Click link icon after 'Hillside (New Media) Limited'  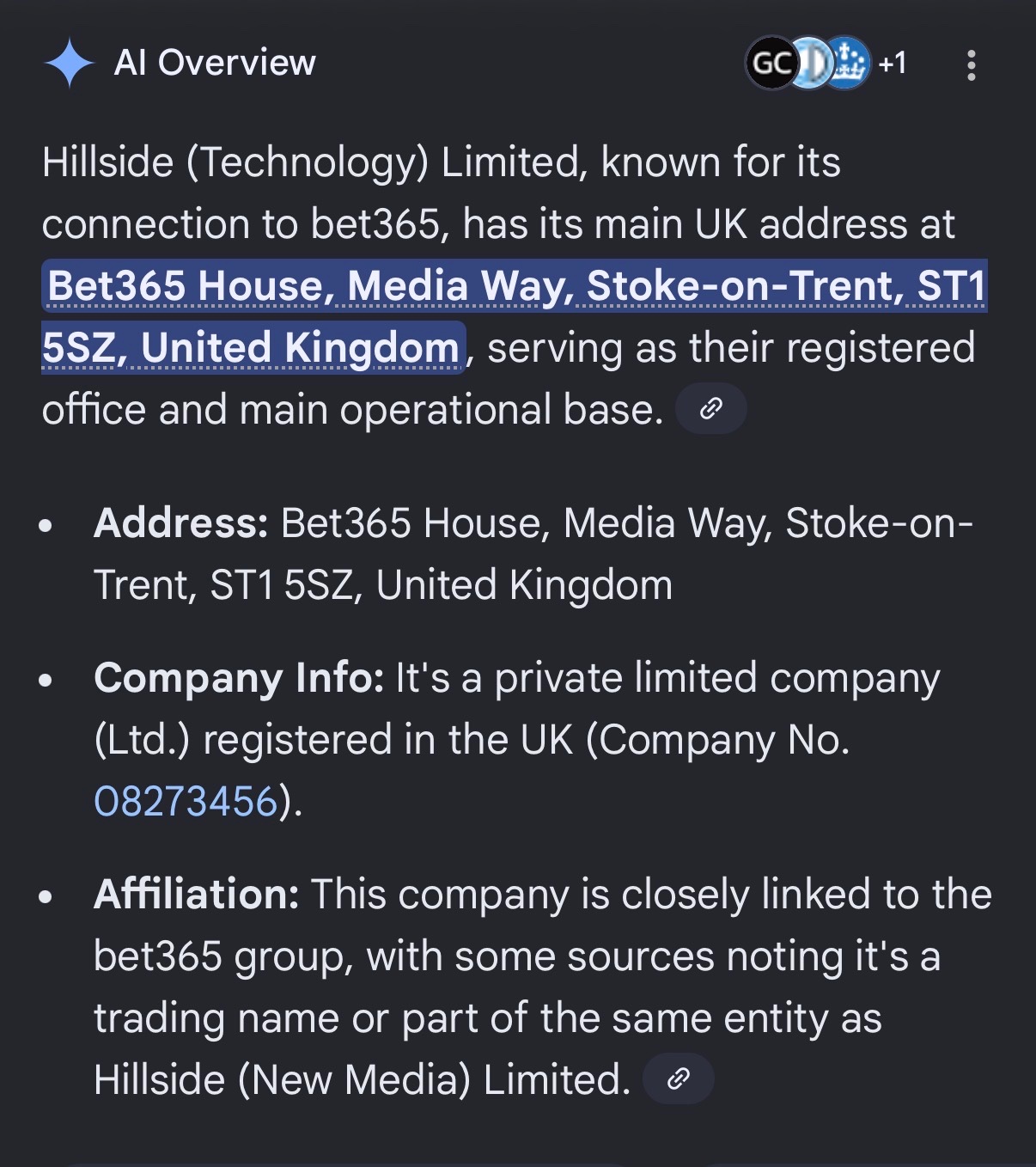(679, 1078)
